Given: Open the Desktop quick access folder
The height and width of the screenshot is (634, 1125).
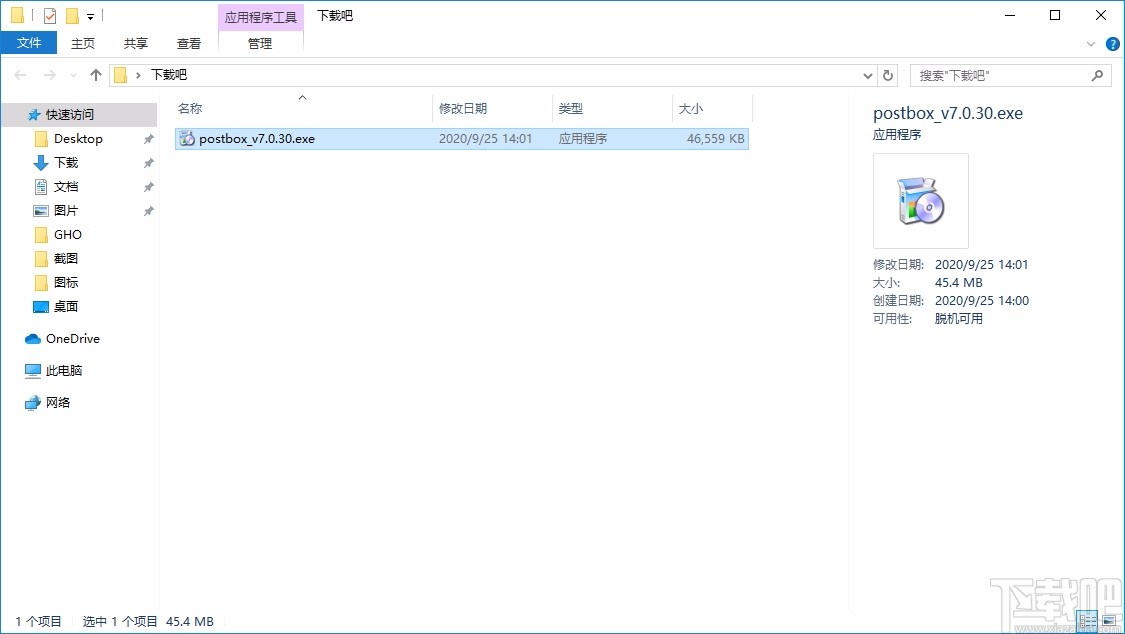Looking at the screenshot, I should point(77,138).
